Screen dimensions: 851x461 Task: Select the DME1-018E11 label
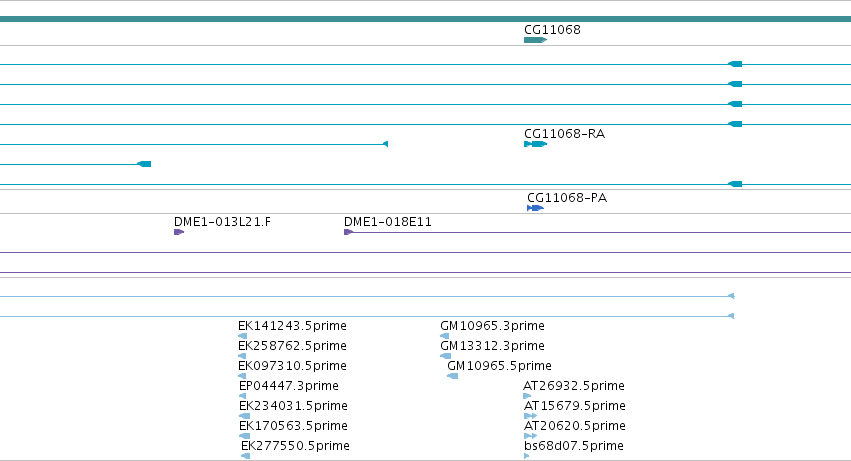(388, 222)
